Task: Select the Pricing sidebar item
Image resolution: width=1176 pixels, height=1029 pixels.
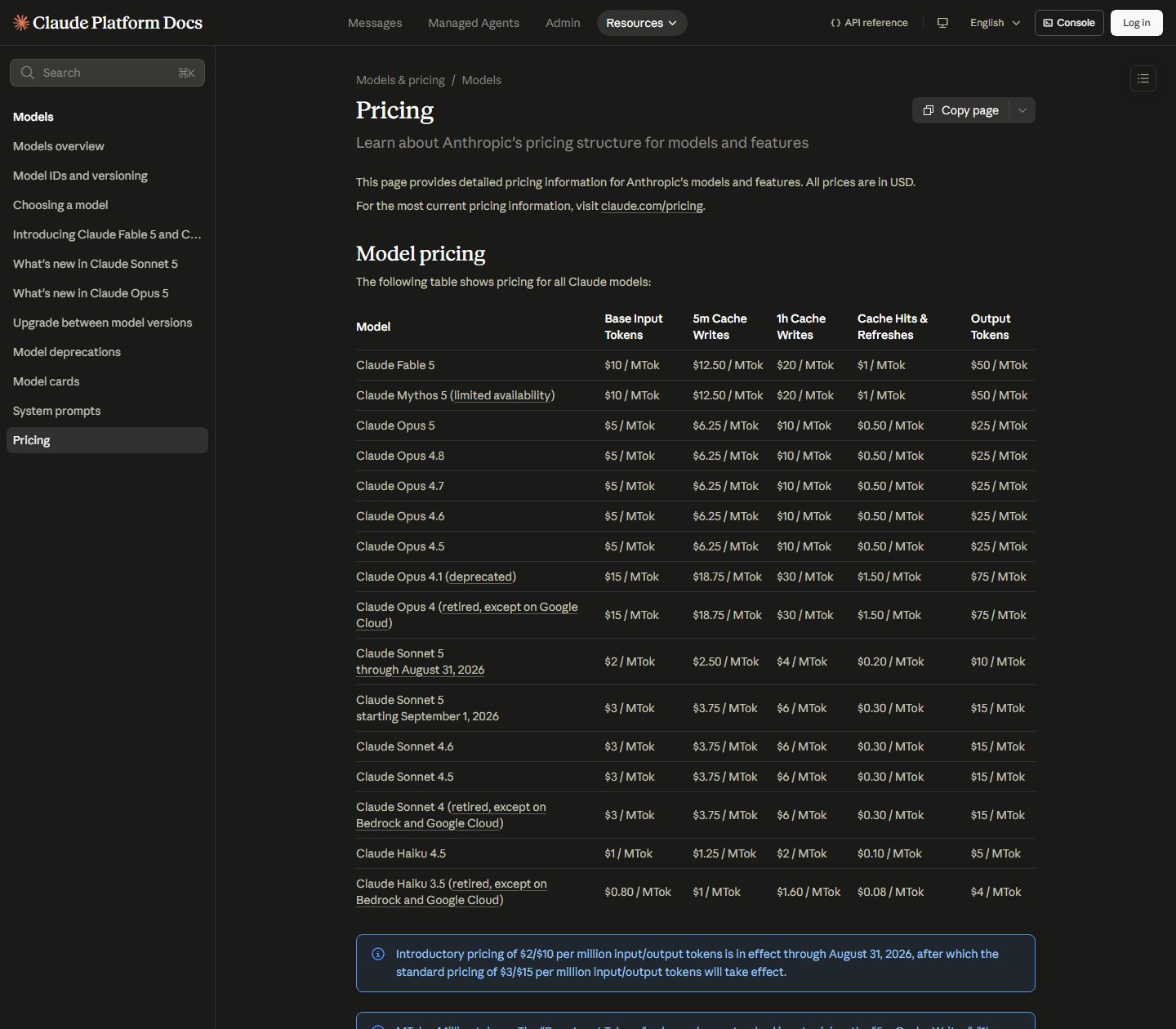Action: click(107, 440)
